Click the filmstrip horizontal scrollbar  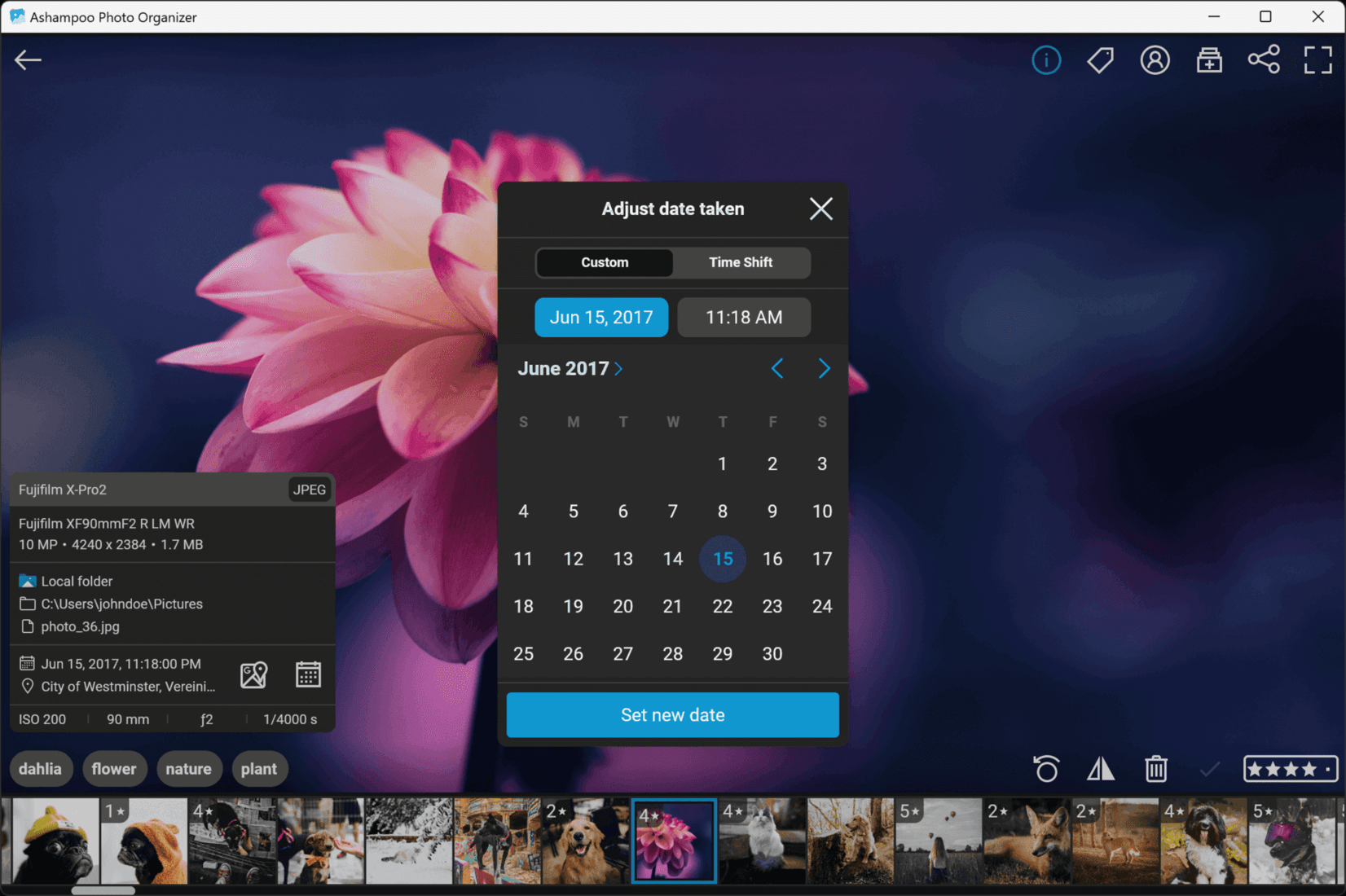(x=103, y=890)
